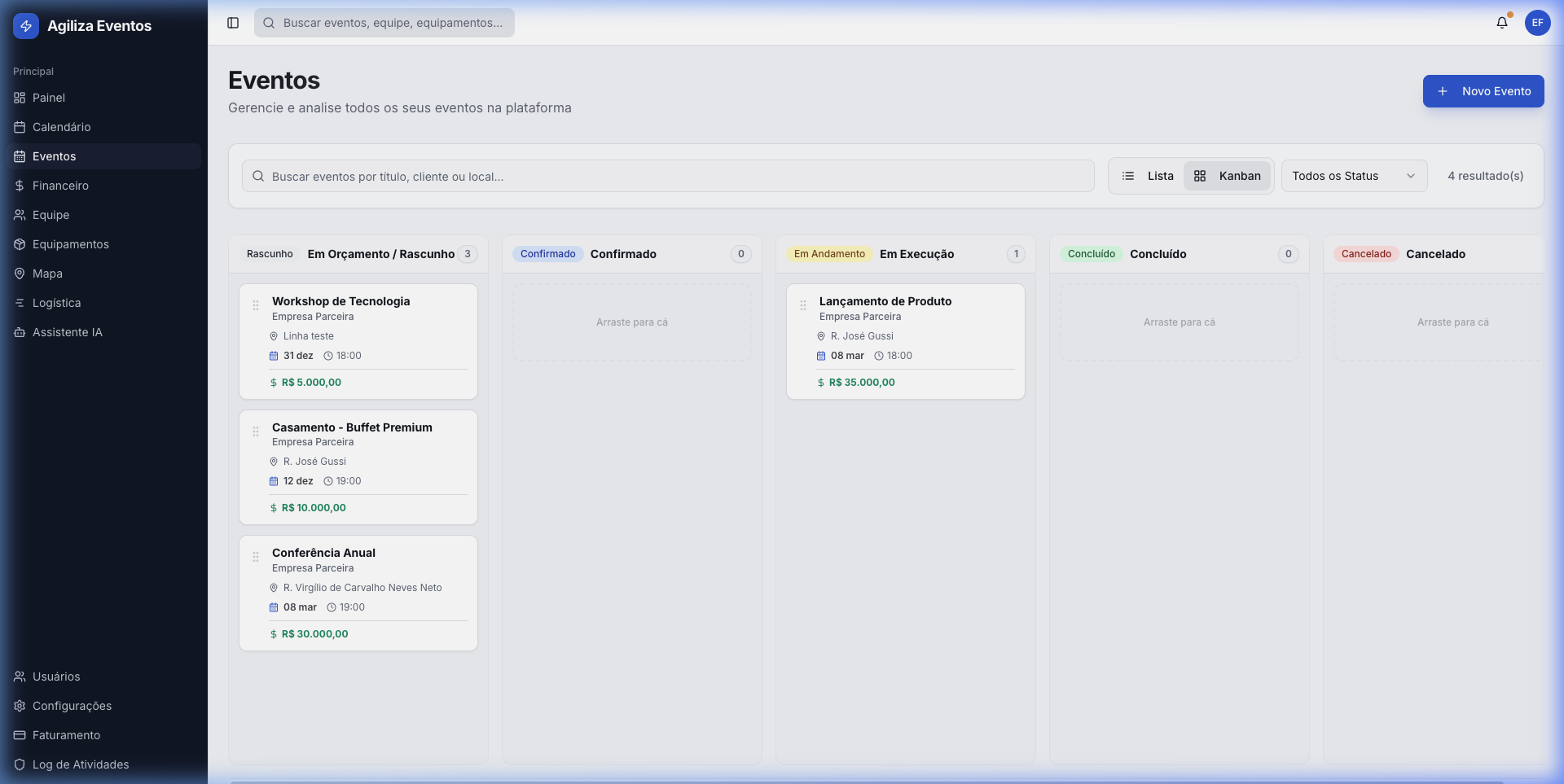Switch to the Eventos menu entry
This screenshot has width=1564, height=784.
click(54, 156)
